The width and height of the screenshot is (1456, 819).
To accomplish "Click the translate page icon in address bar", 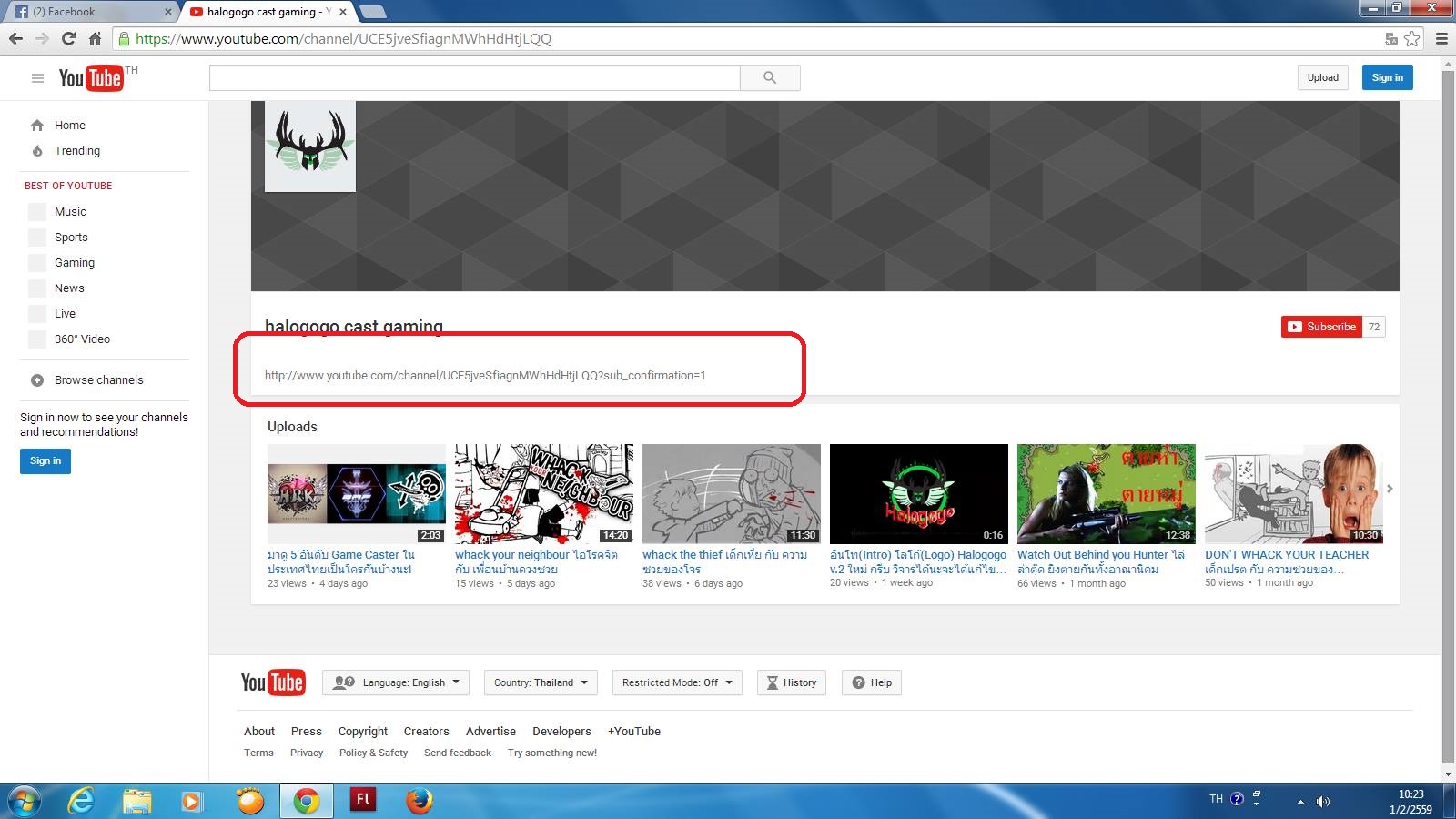I will tap(1390, 38).
